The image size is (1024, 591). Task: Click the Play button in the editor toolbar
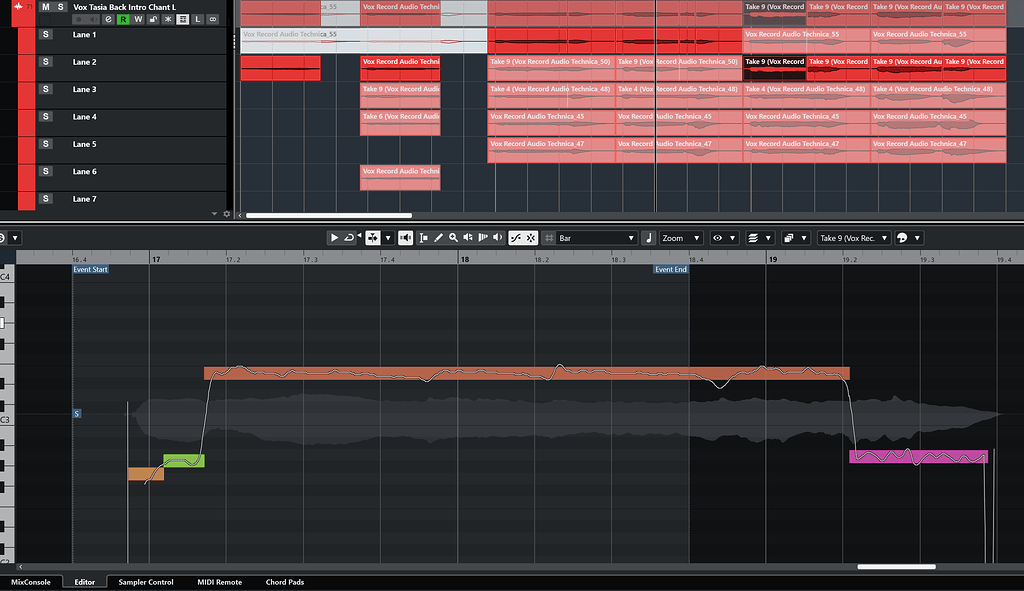click(335, 238)
